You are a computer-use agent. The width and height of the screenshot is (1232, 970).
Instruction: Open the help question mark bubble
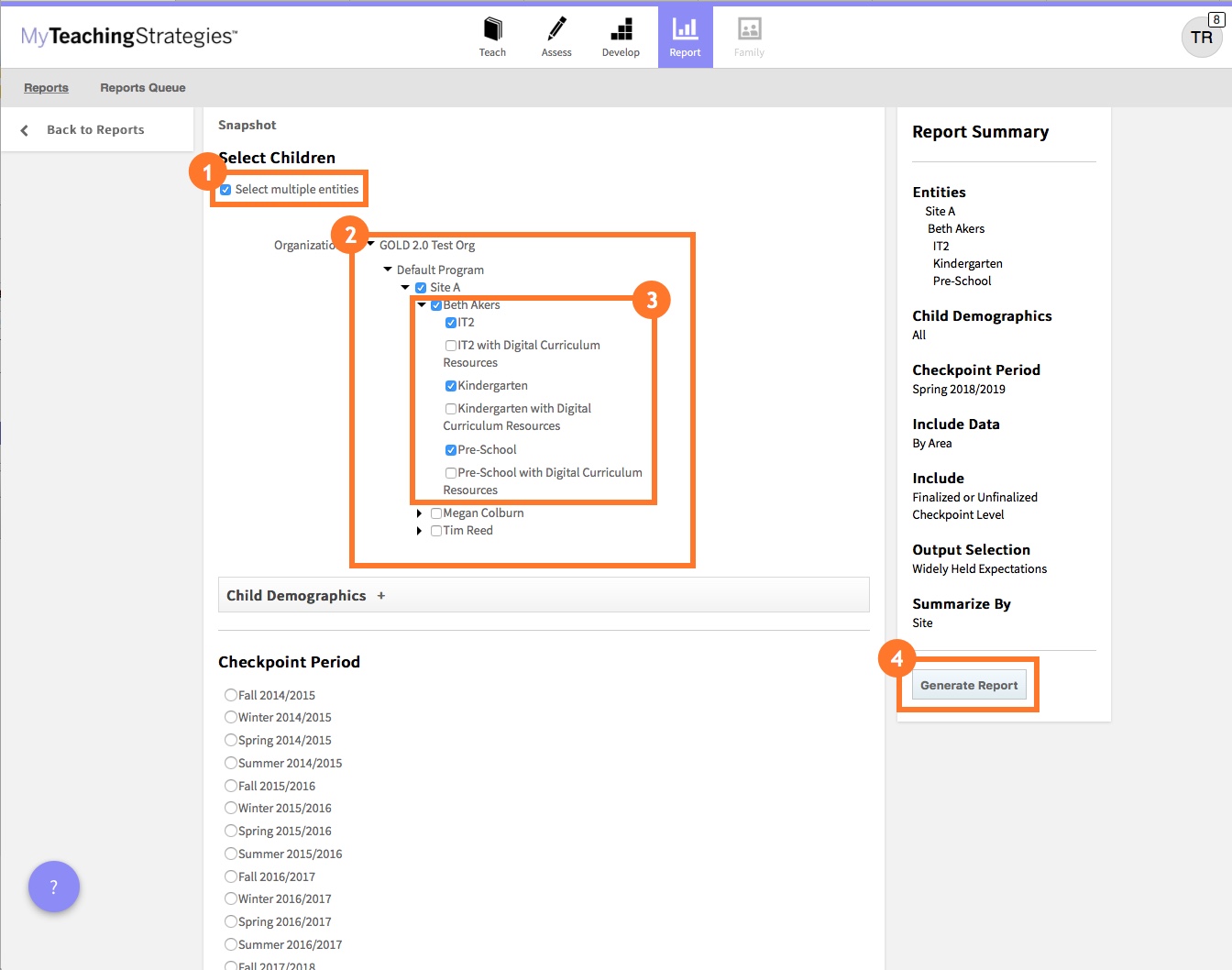tap(54, 887)
